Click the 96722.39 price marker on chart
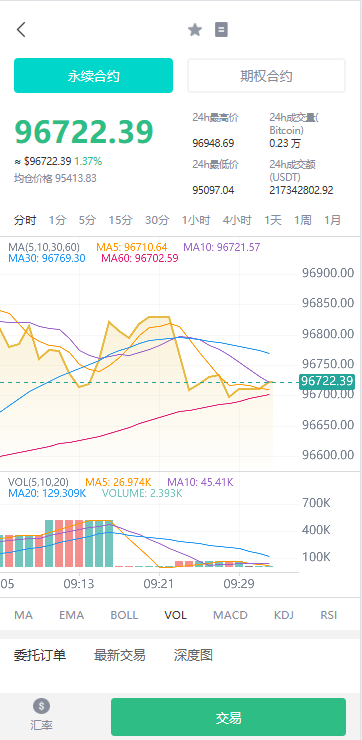This screenshot has height=740, width=362. click(x=327, y=381)
